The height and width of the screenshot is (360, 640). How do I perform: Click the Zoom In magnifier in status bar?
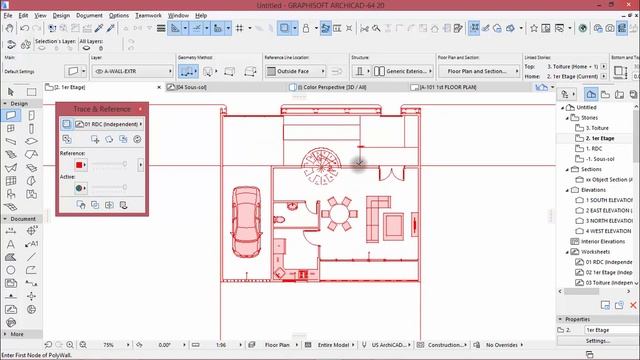coord(70,345)
